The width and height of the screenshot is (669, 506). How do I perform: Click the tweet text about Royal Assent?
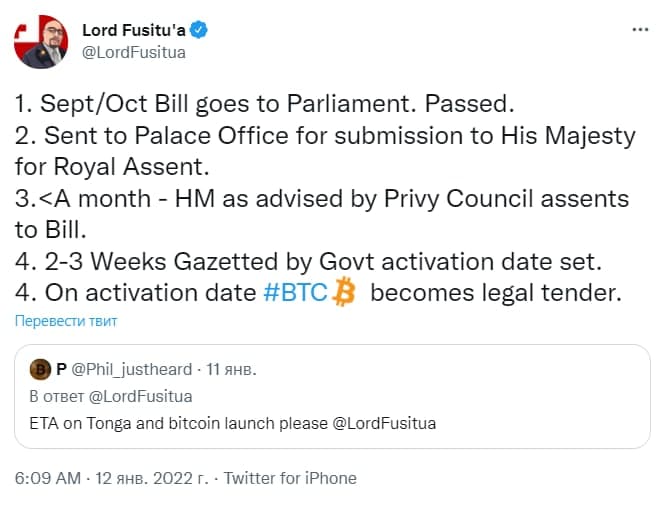[325, 151]
